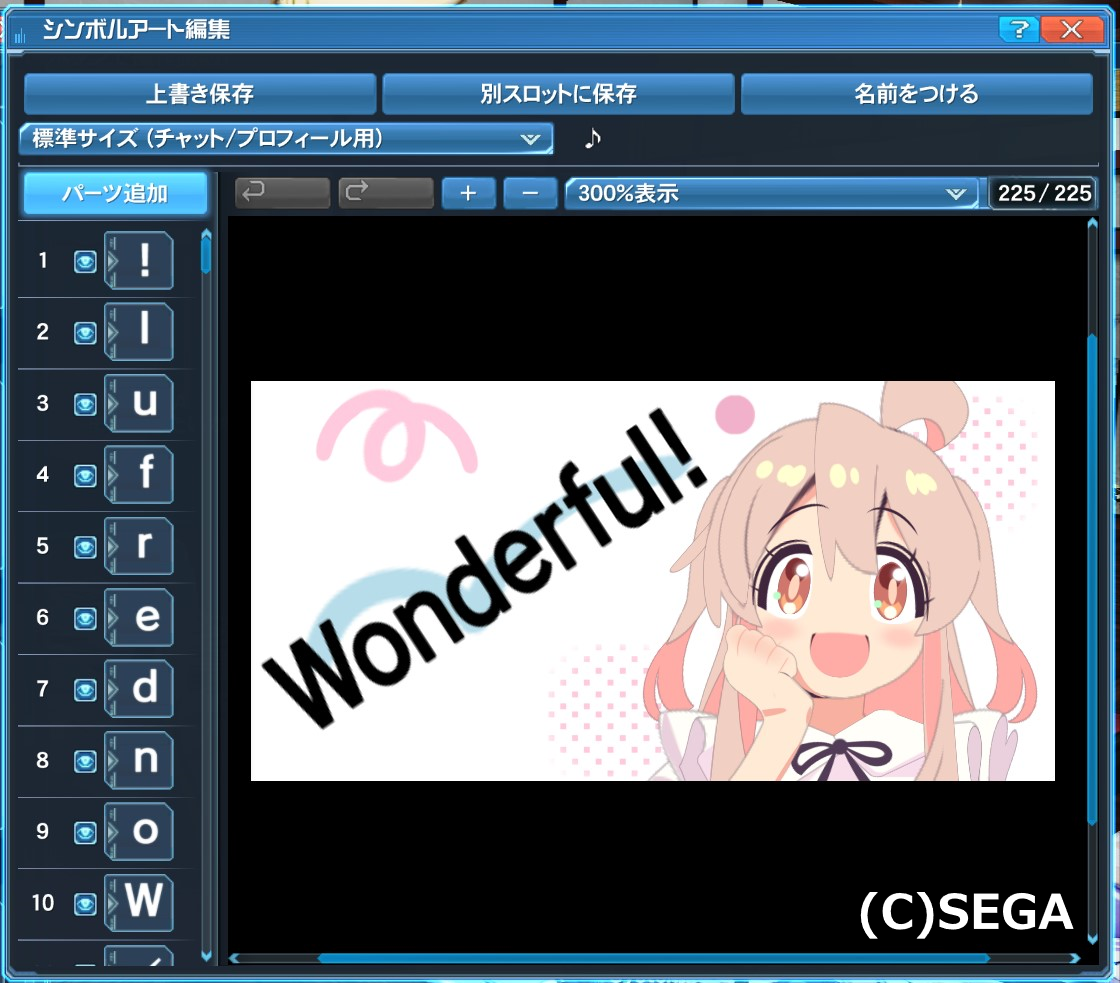Hide layer 2 using its eye icon
The height and width of the screenshot is (983, 1120).
tap(85, 333)
